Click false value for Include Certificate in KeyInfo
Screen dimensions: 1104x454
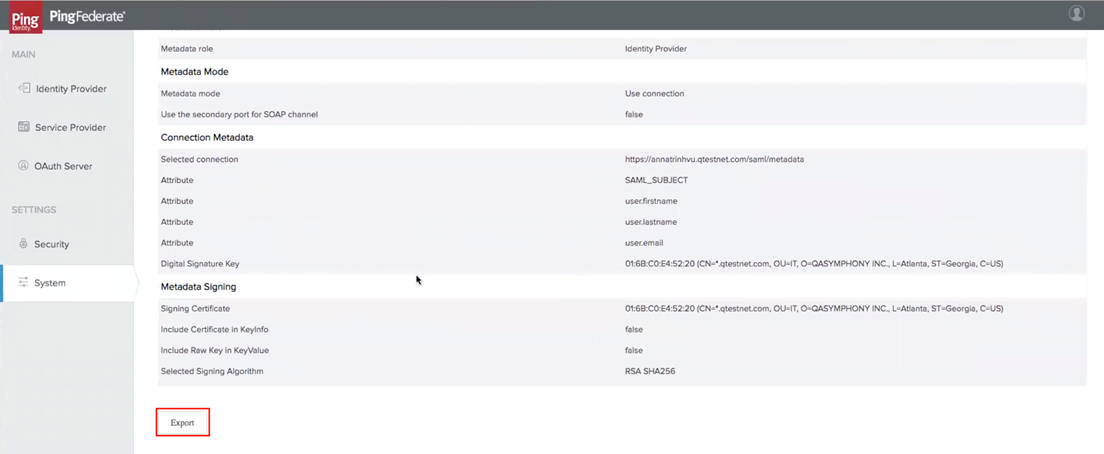[x=634, y=329]
